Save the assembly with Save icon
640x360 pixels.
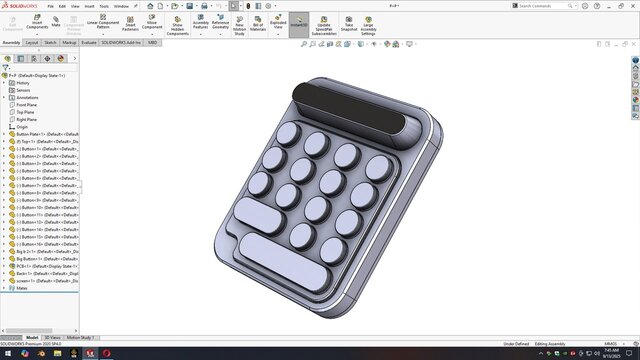click(190, 6)
